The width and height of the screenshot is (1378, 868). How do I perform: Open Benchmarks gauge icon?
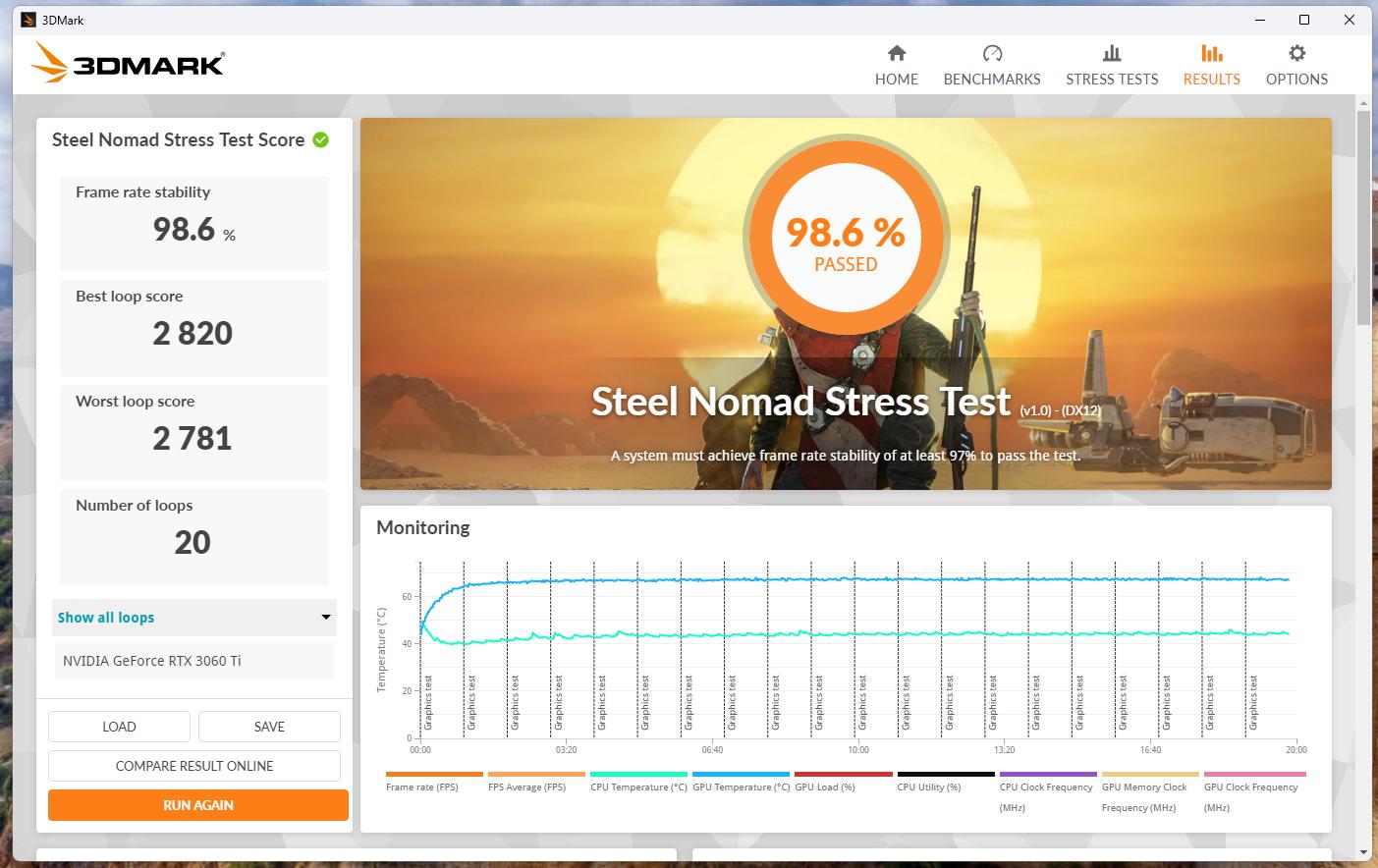[x=992, y=53]
